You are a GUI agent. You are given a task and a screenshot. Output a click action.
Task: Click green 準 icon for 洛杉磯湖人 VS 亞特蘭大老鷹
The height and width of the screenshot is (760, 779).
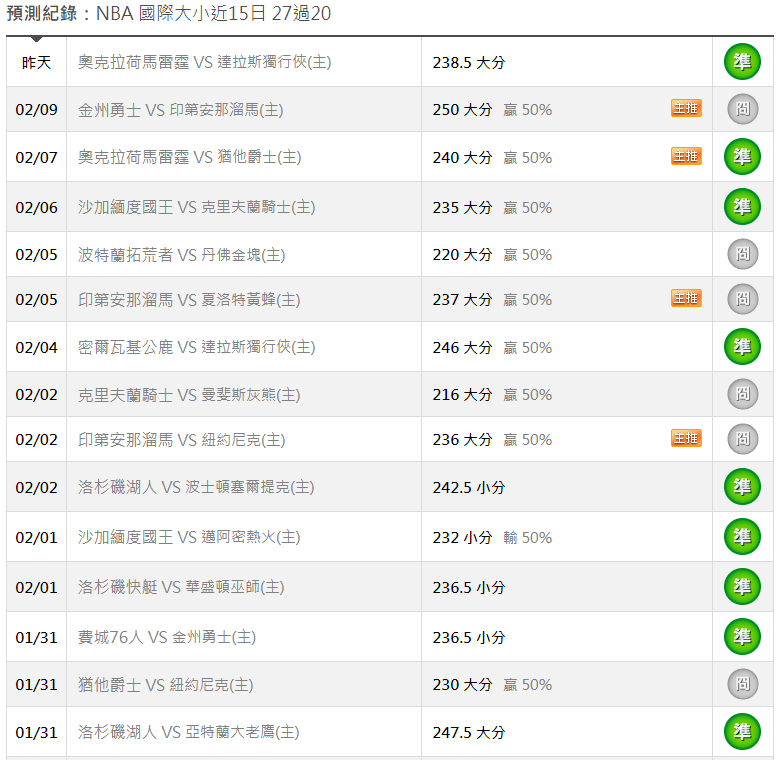point(742,731)
